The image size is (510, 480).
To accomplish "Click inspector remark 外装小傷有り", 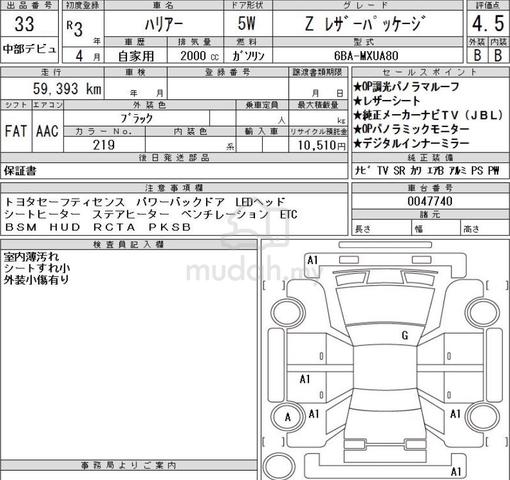I will pos(37,280).
